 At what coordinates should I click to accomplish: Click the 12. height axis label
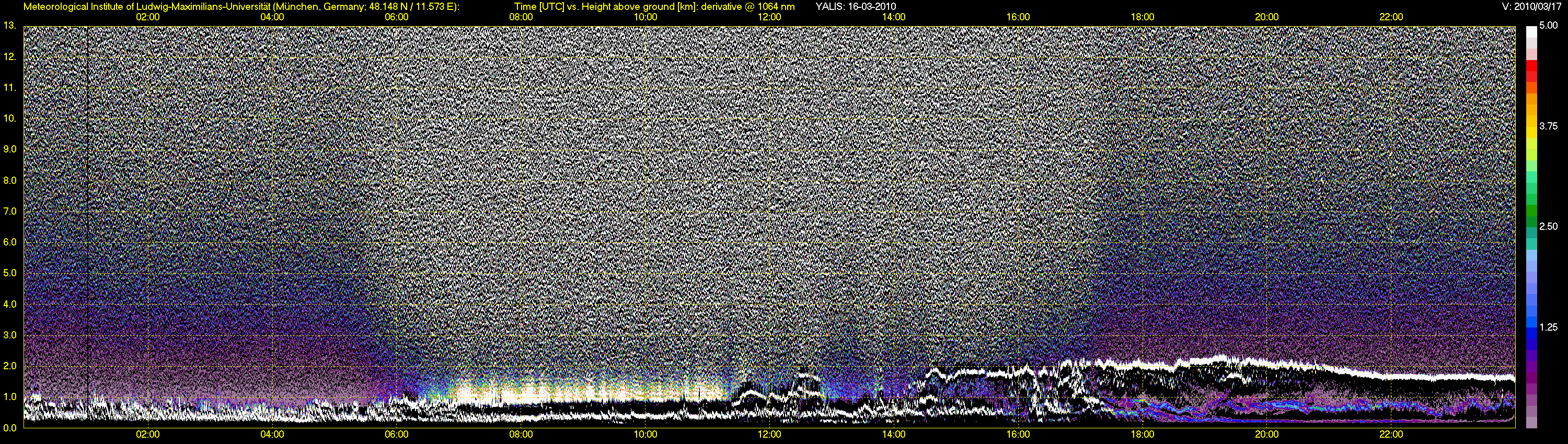coord(10,57)
